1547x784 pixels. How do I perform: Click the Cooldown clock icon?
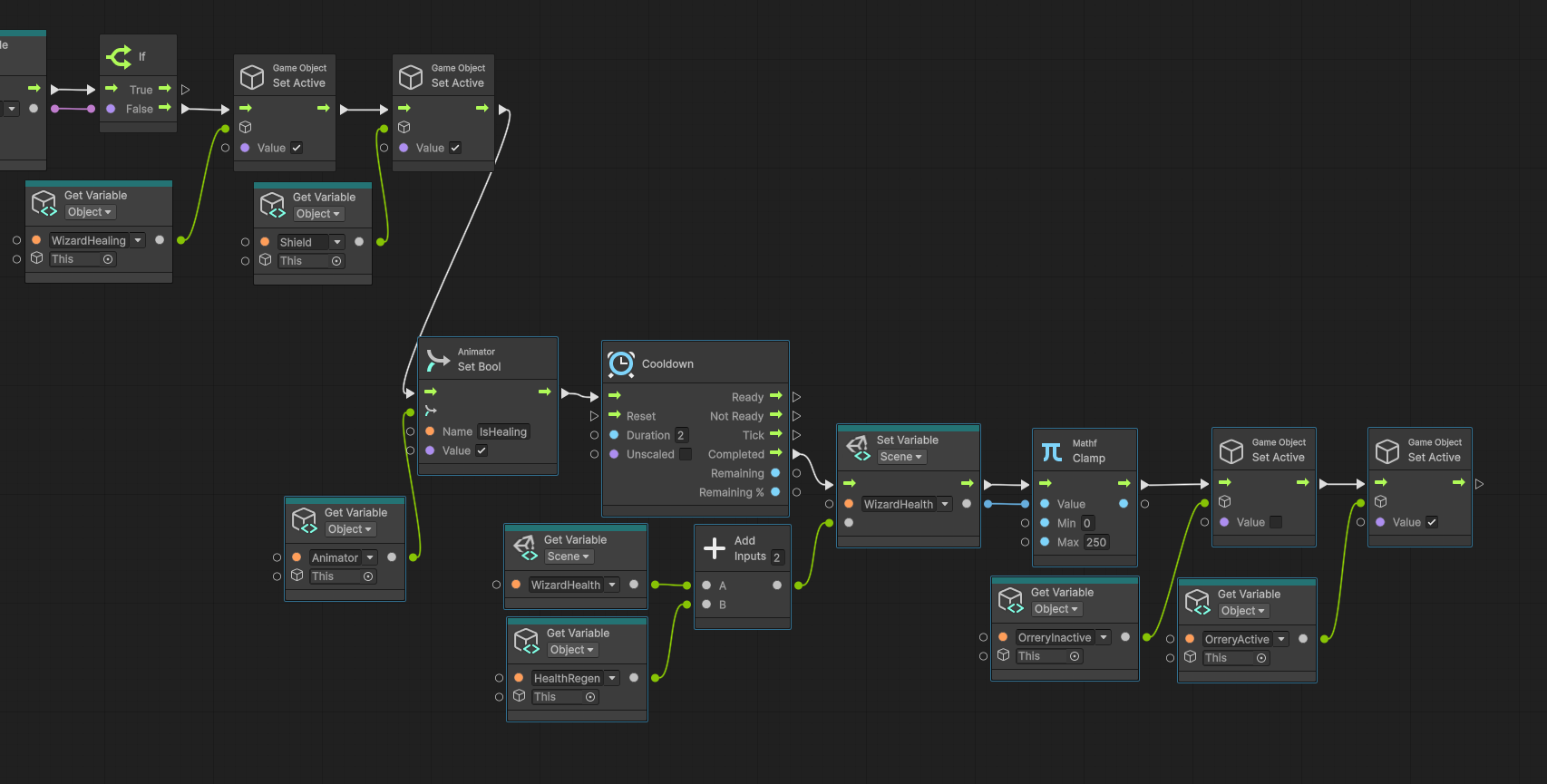(x=621, y=363)
